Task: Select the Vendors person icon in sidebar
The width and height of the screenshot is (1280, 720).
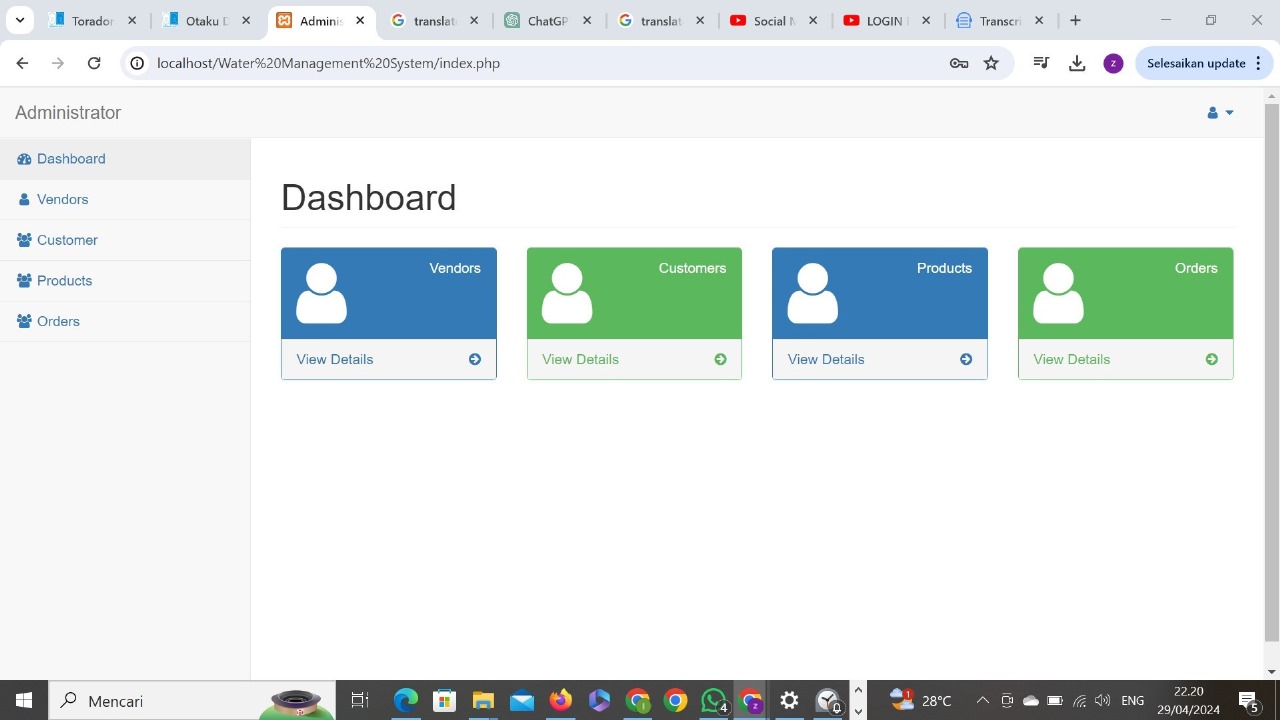Action: pyautogui.click(x=22, y=199)
